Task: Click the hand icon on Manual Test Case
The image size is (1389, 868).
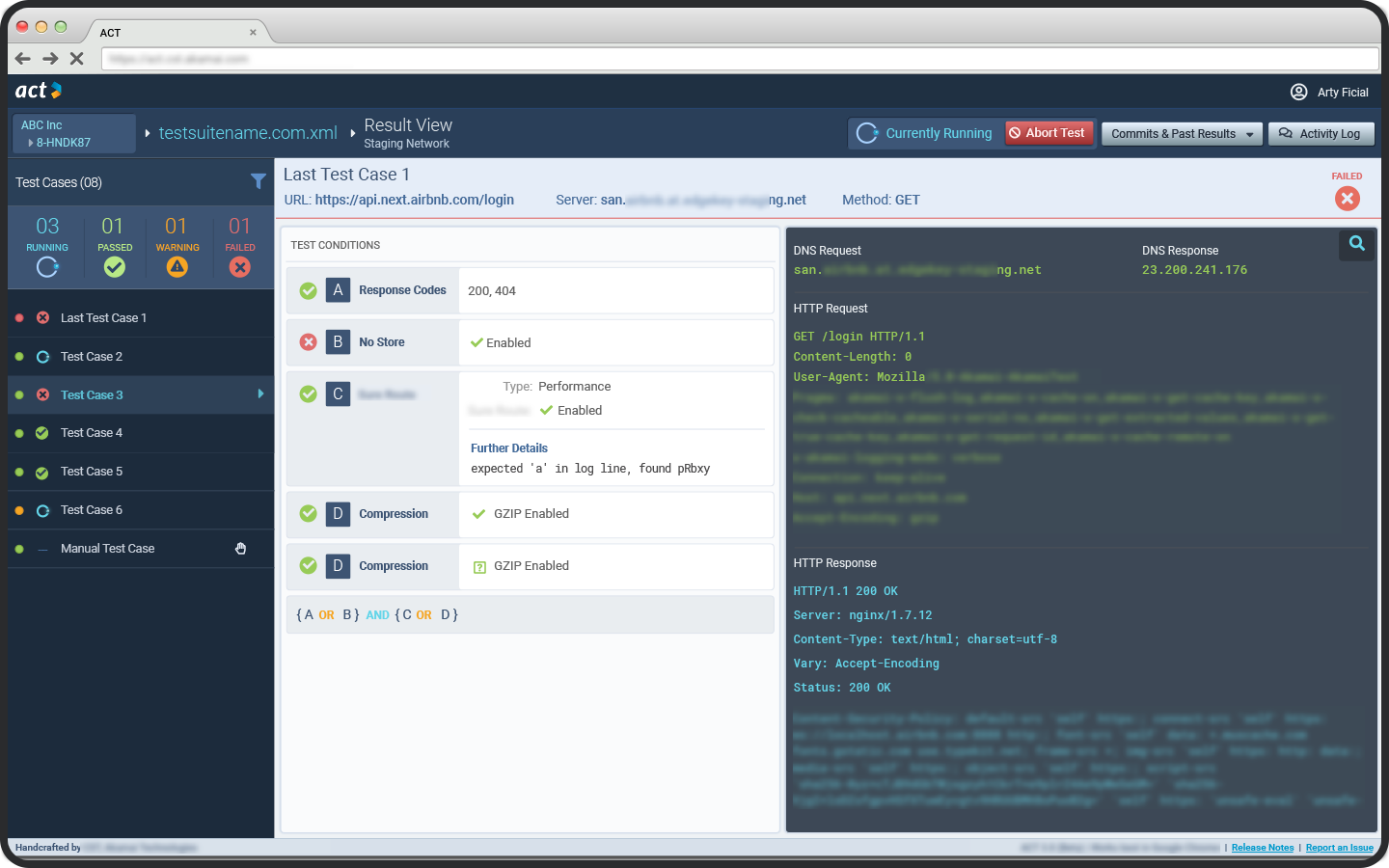Action: (241, 549)
